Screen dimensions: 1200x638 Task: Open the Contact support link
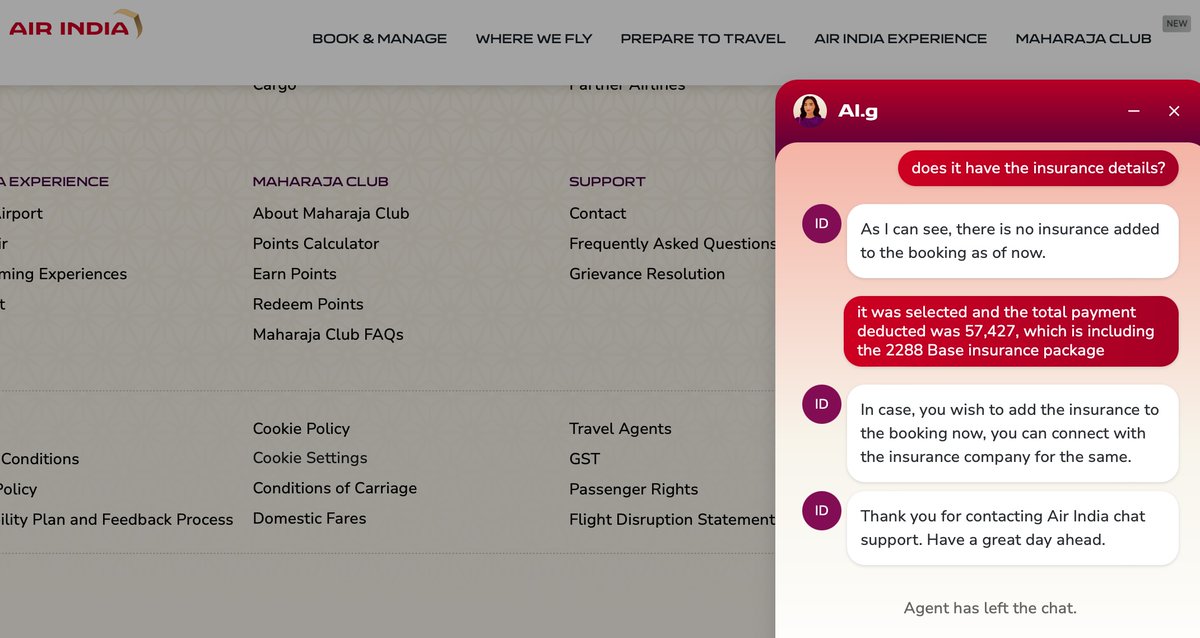[598, 213]
